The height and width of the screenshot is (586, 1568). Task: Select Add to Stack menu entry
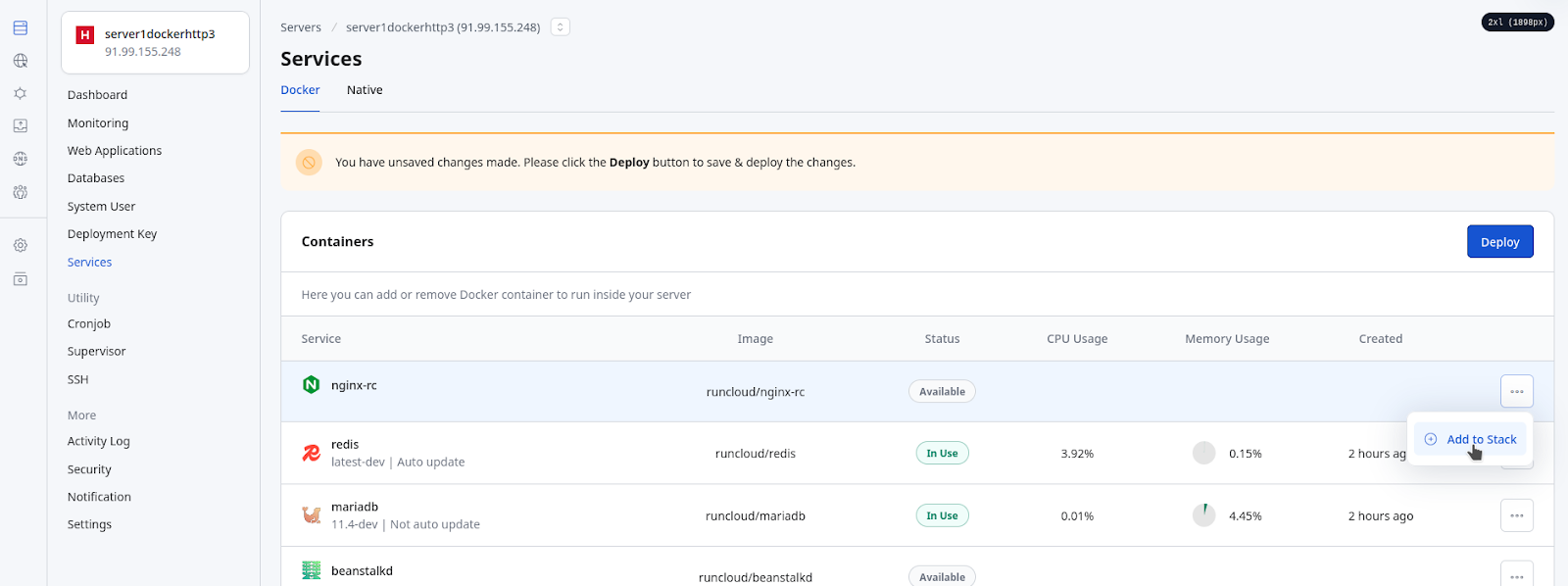pyautogui.click(x=1470, y=439)
